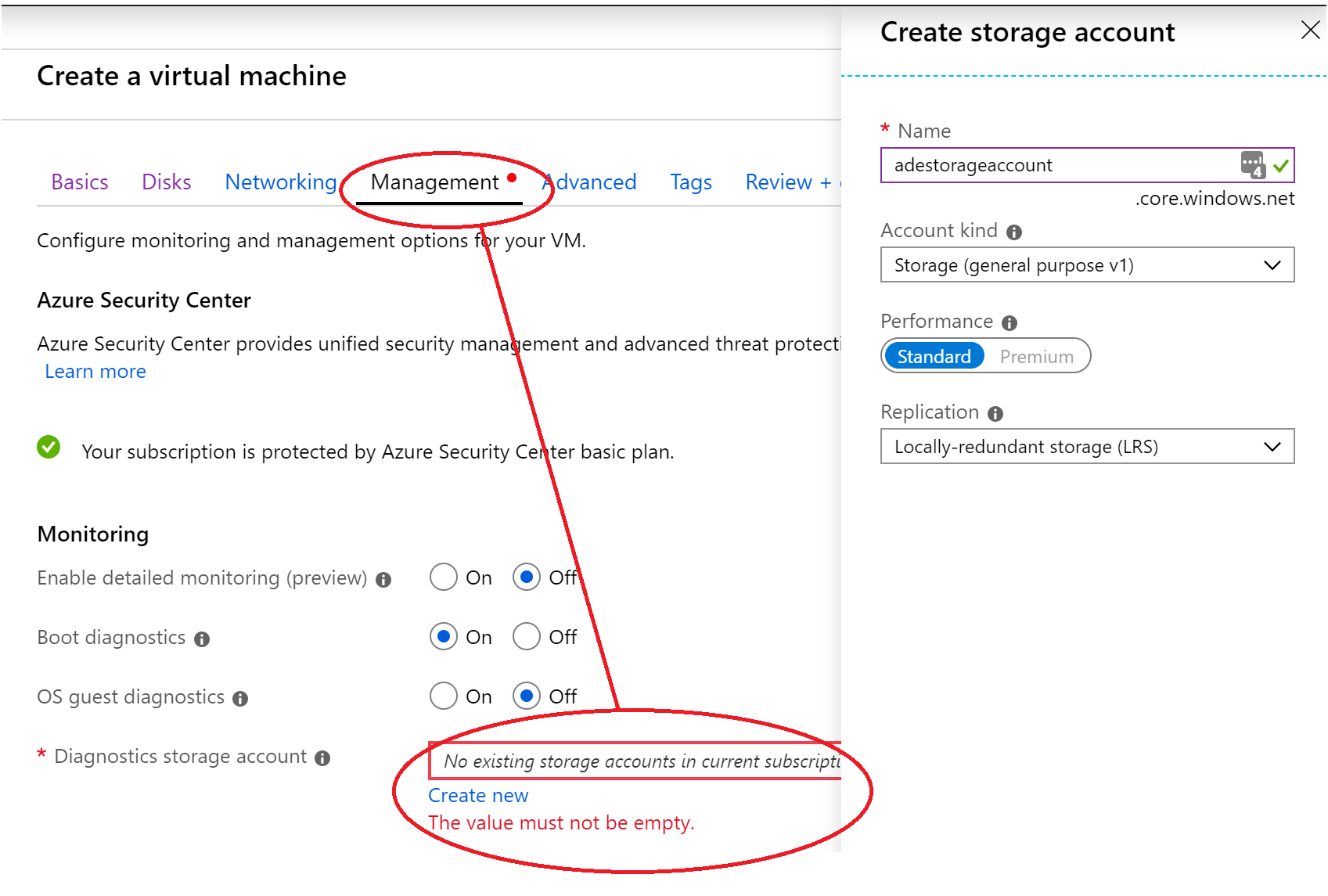
Task: Enable OS guest diagnostics
Action: (443, 696)
